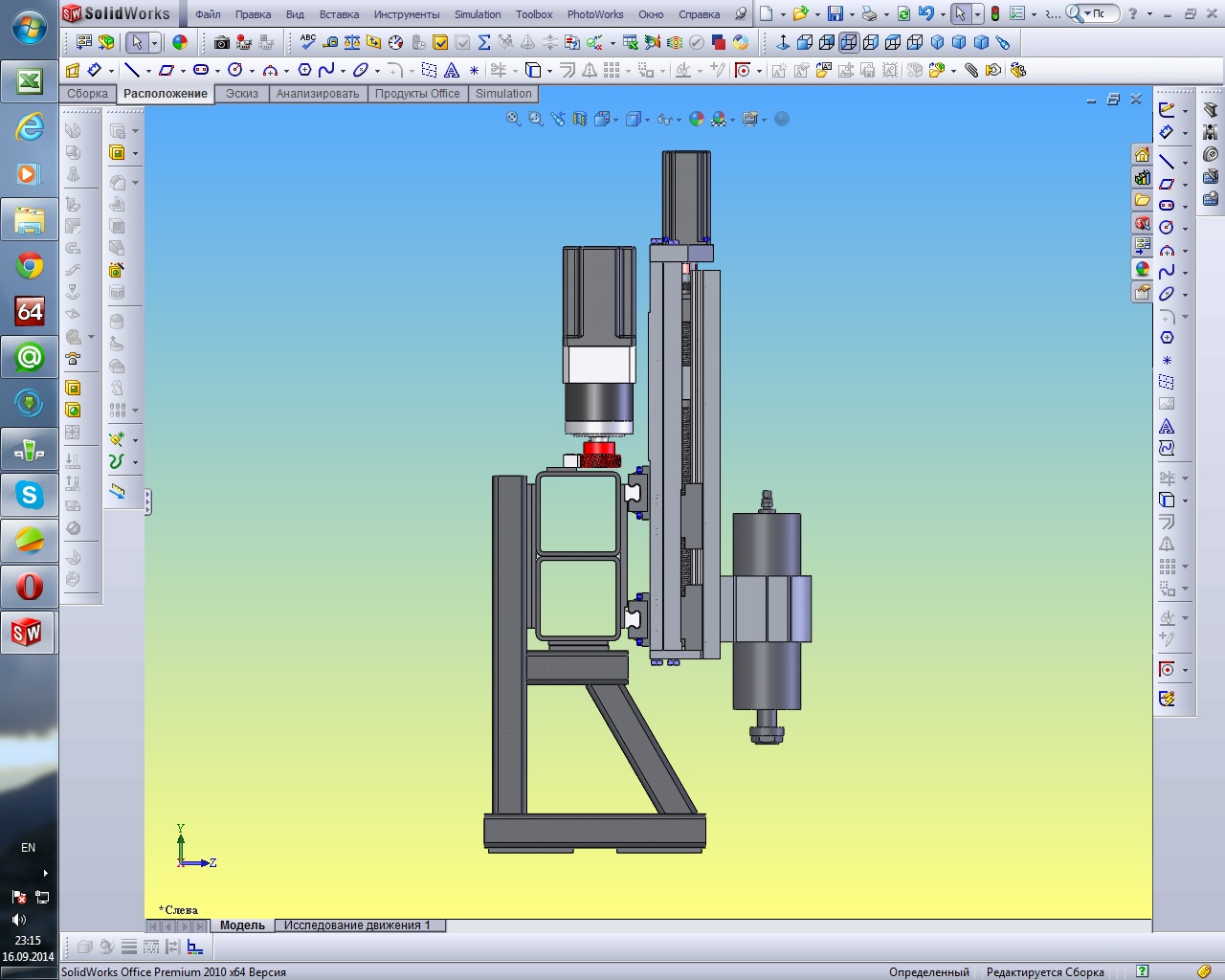Image resolution: width=1225 pixels, height=980 pixels.
Task: Switch to the Сборка tab
Action: [x=87, y=94]
